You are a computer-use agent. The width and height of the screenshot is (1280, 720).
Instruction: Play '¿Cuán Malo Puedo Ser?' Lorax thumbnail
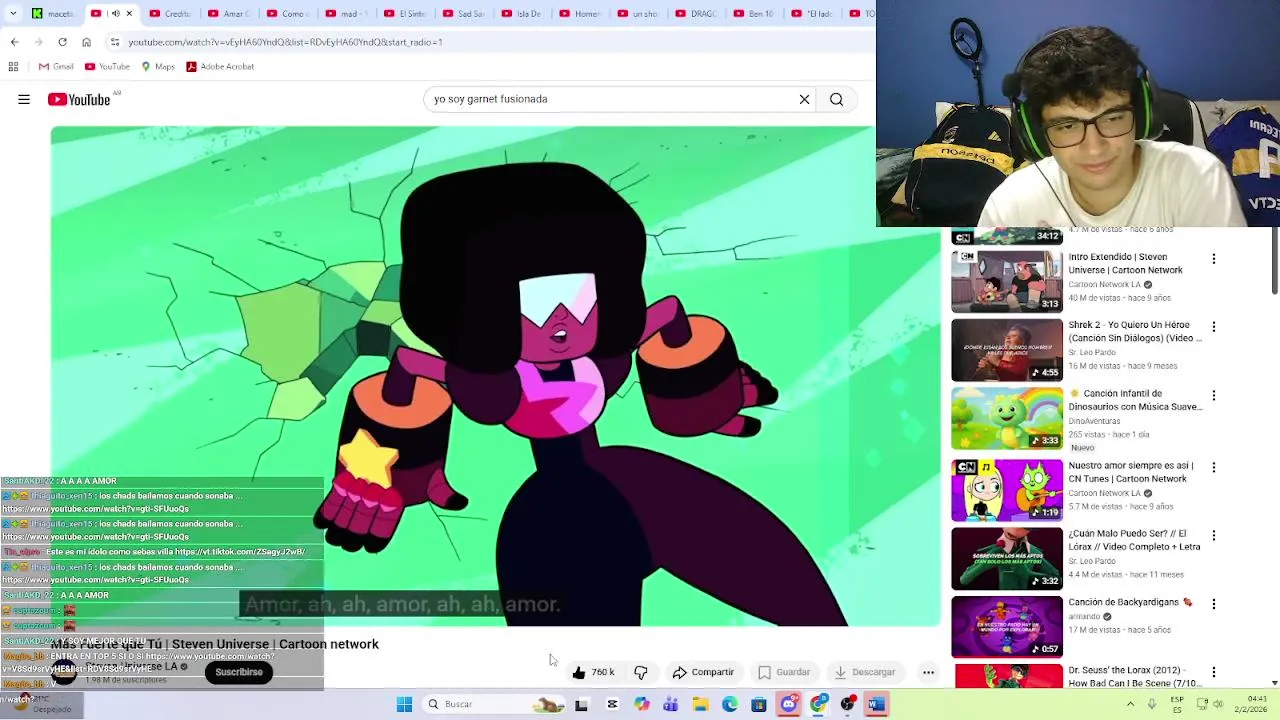point(1007,558)
